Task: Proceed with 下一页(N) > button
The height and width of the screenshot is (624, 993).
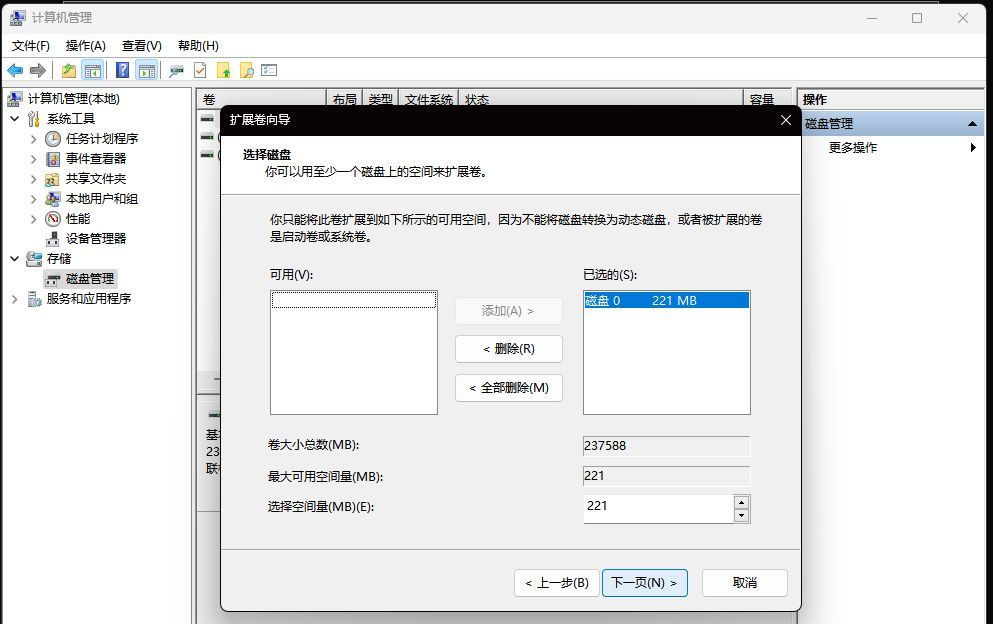Action: (645, 583)
